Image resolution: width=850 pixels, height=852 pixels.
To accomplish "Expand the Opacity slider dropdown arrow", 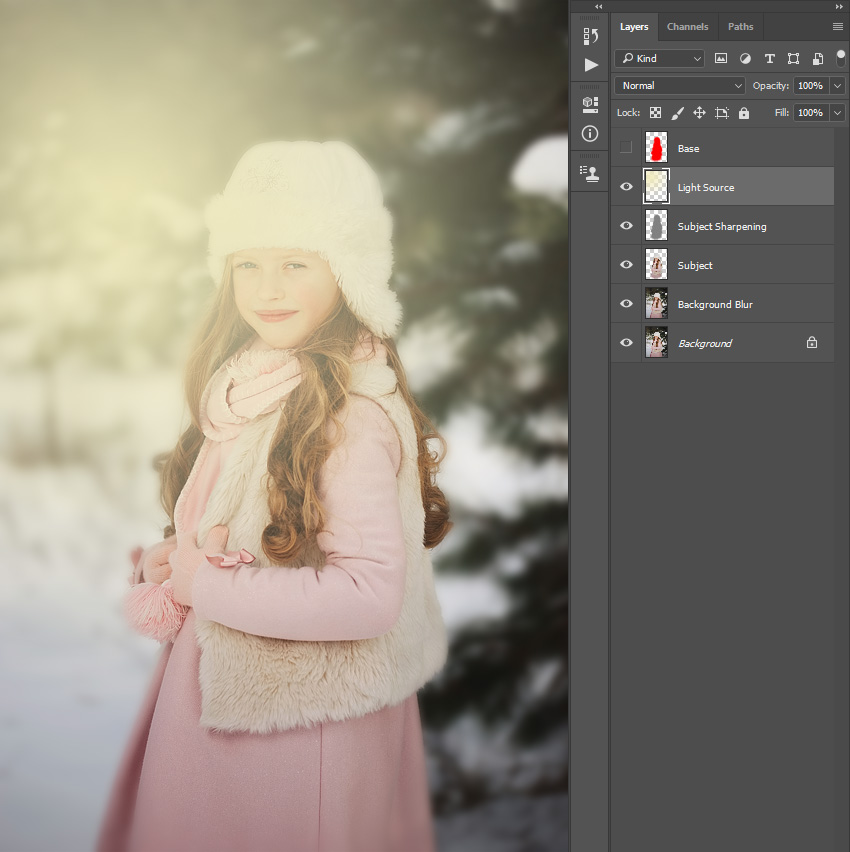I will click(838, 85).
